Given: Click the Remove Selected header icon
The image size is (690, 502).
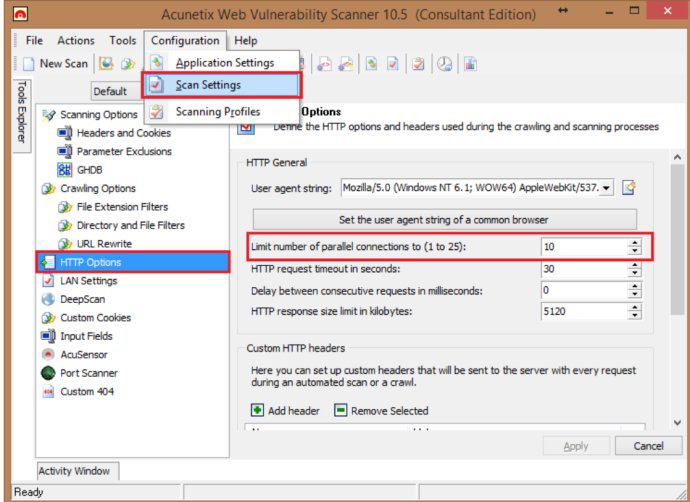Looking at the screenshot, I should (341, 410).
